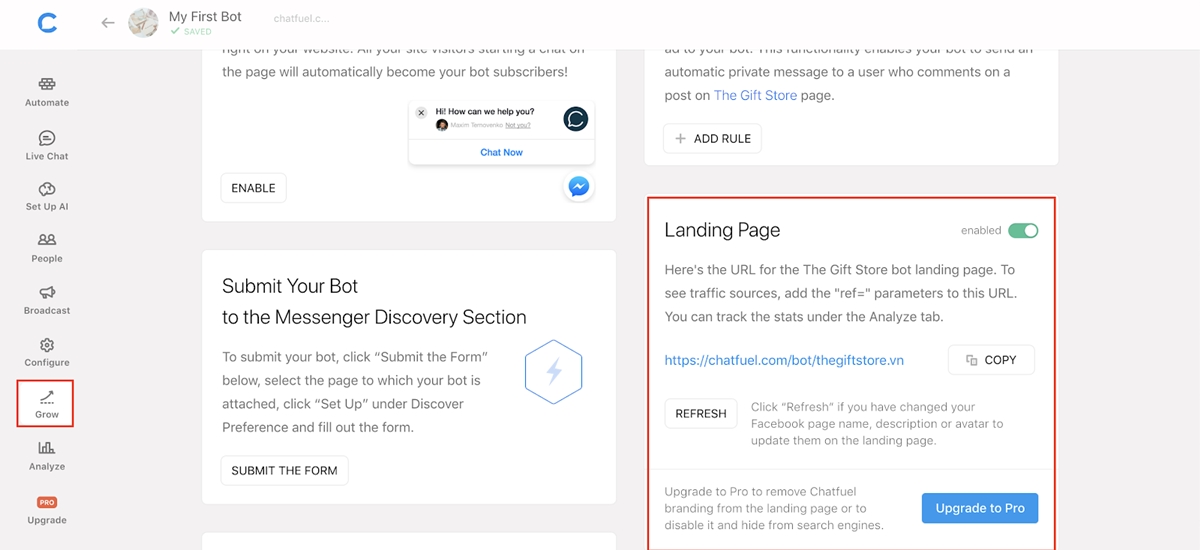Click the PRO Upgrade sidebar icon
The width and height of the screenshot is (1200, 550).
click(47, 510)
